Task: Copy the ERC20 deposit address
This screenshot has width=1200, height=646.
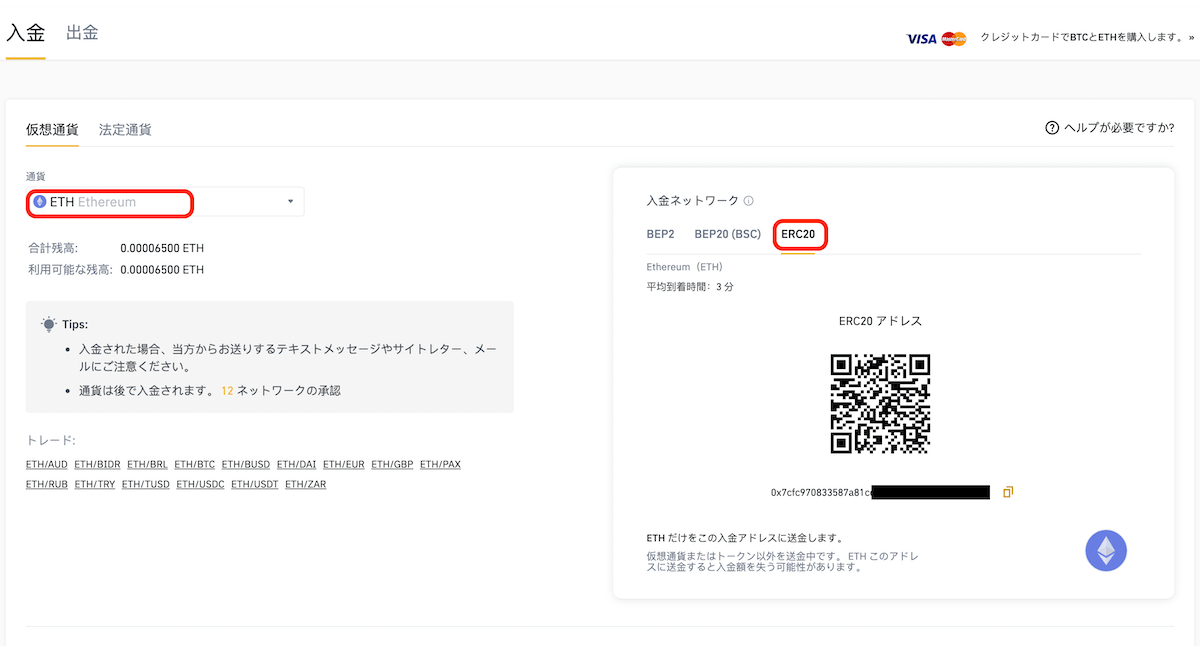Action: click(1008, 492)
